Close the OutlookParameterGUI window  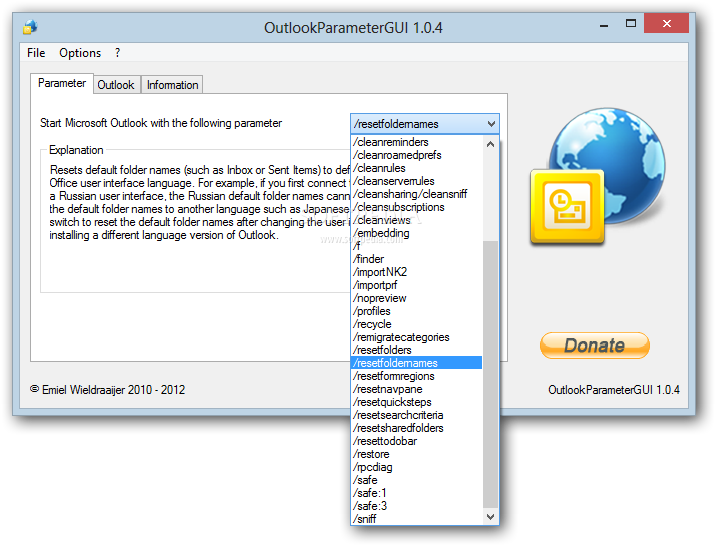pos(666,23)
